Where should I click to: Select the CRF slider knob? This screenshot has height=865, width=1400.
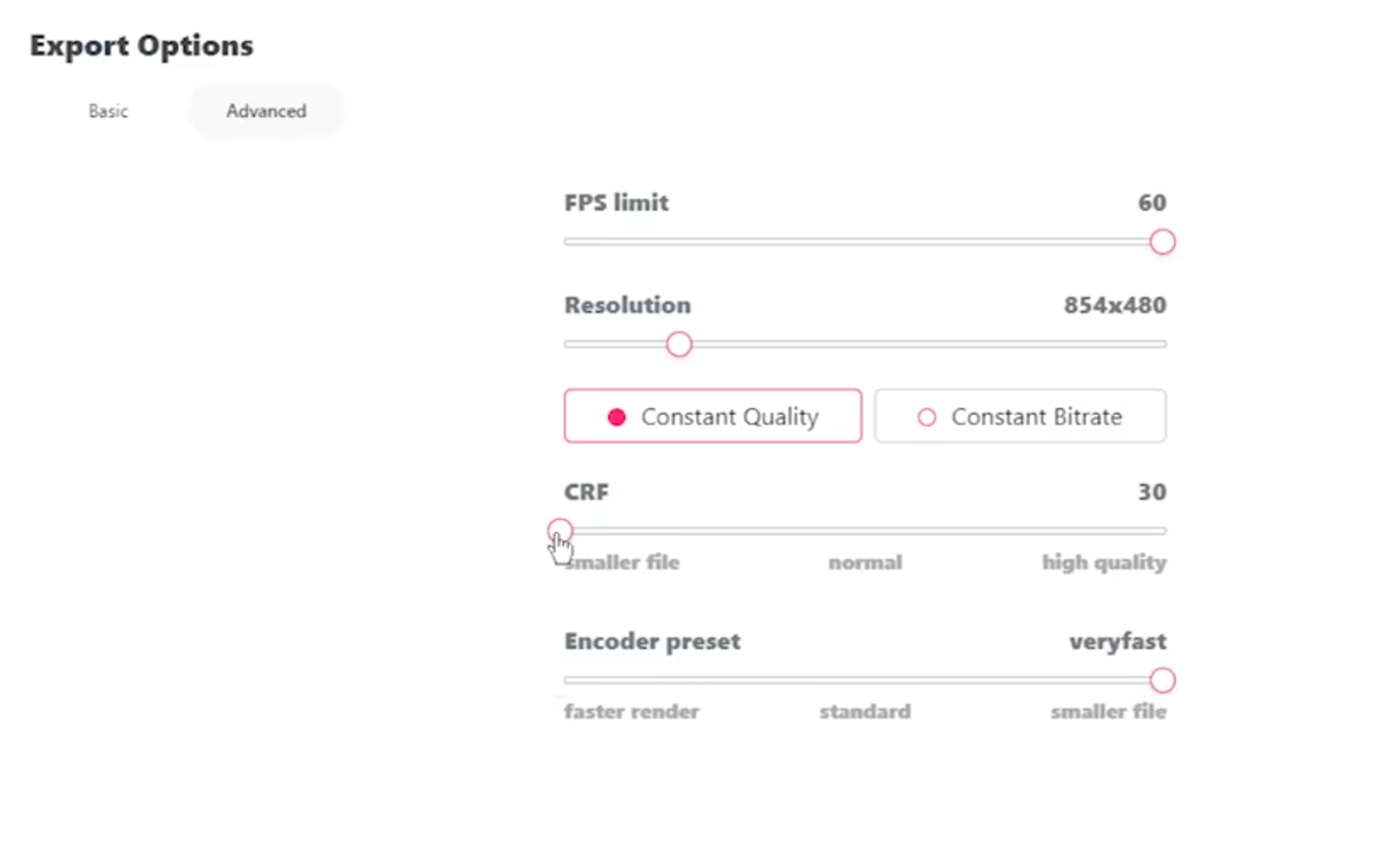(560, 531)
